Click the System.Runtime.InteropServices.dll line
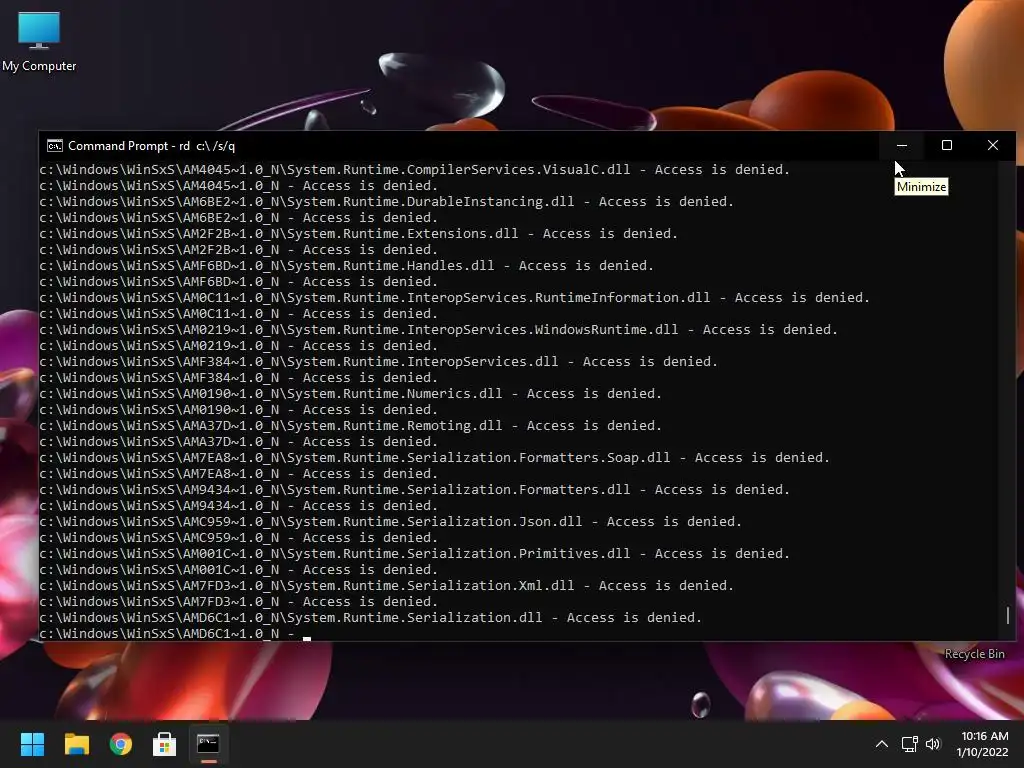 pyautogui.click(x=379, y=362)
